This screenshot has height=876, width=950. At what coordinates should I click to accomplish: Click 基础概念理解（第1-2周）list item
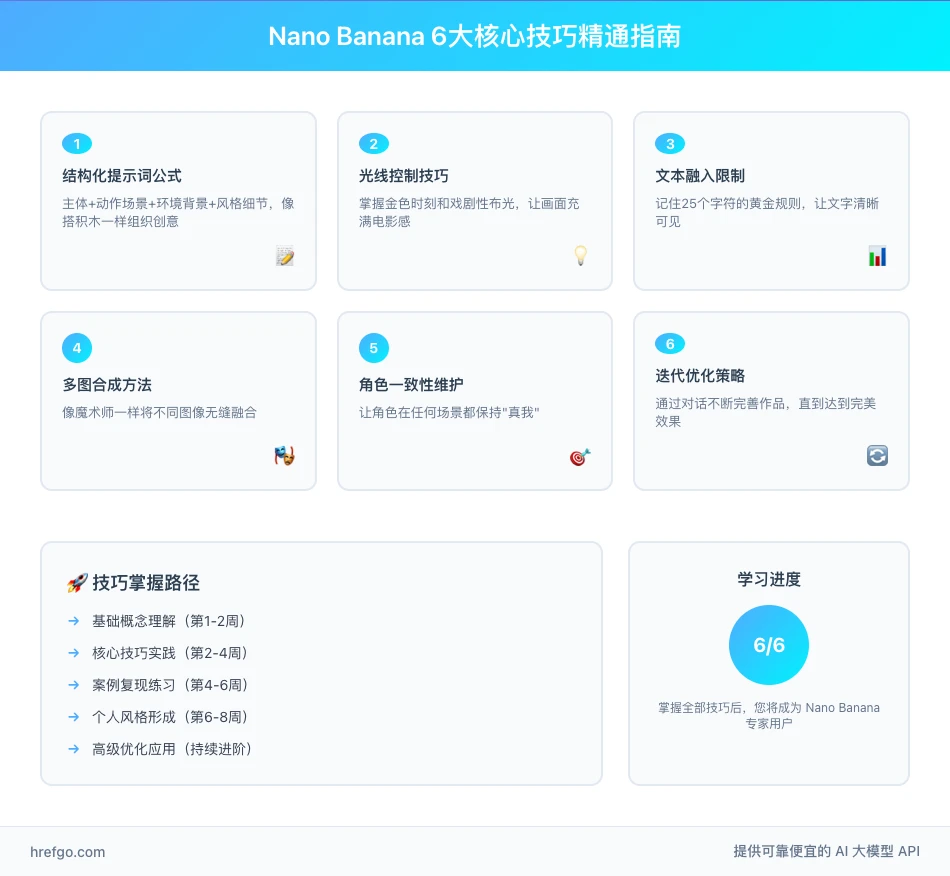point(168,621)
